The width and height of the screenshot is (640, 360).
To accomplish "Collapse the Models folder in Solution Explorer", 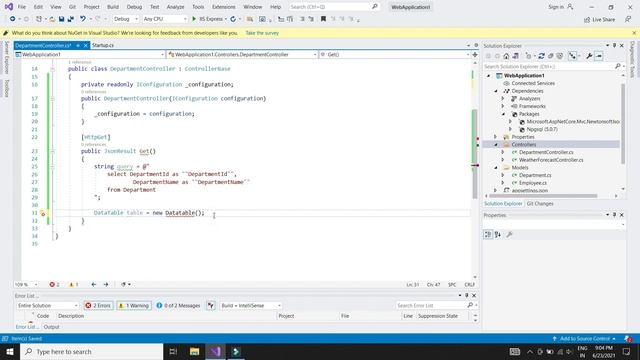I will [x=496, y=168].
